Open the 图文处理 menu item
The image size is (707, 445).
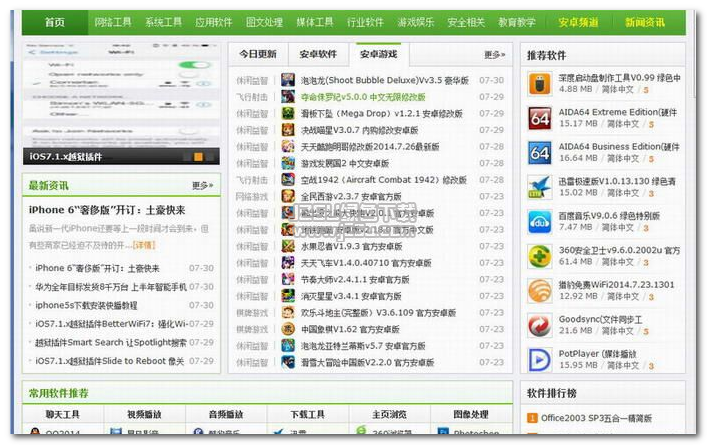[264, 22]
